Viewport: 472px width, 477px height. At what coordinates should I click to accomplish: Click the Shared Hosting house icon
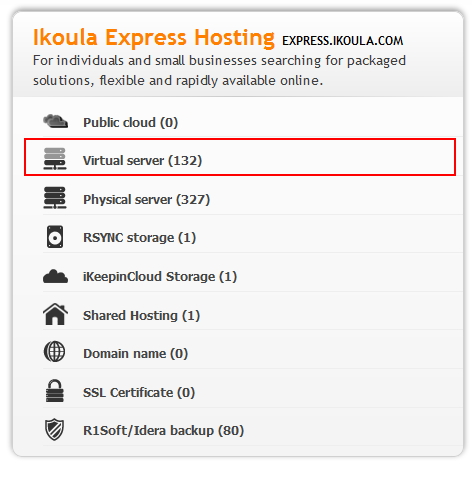pos(55,314)
